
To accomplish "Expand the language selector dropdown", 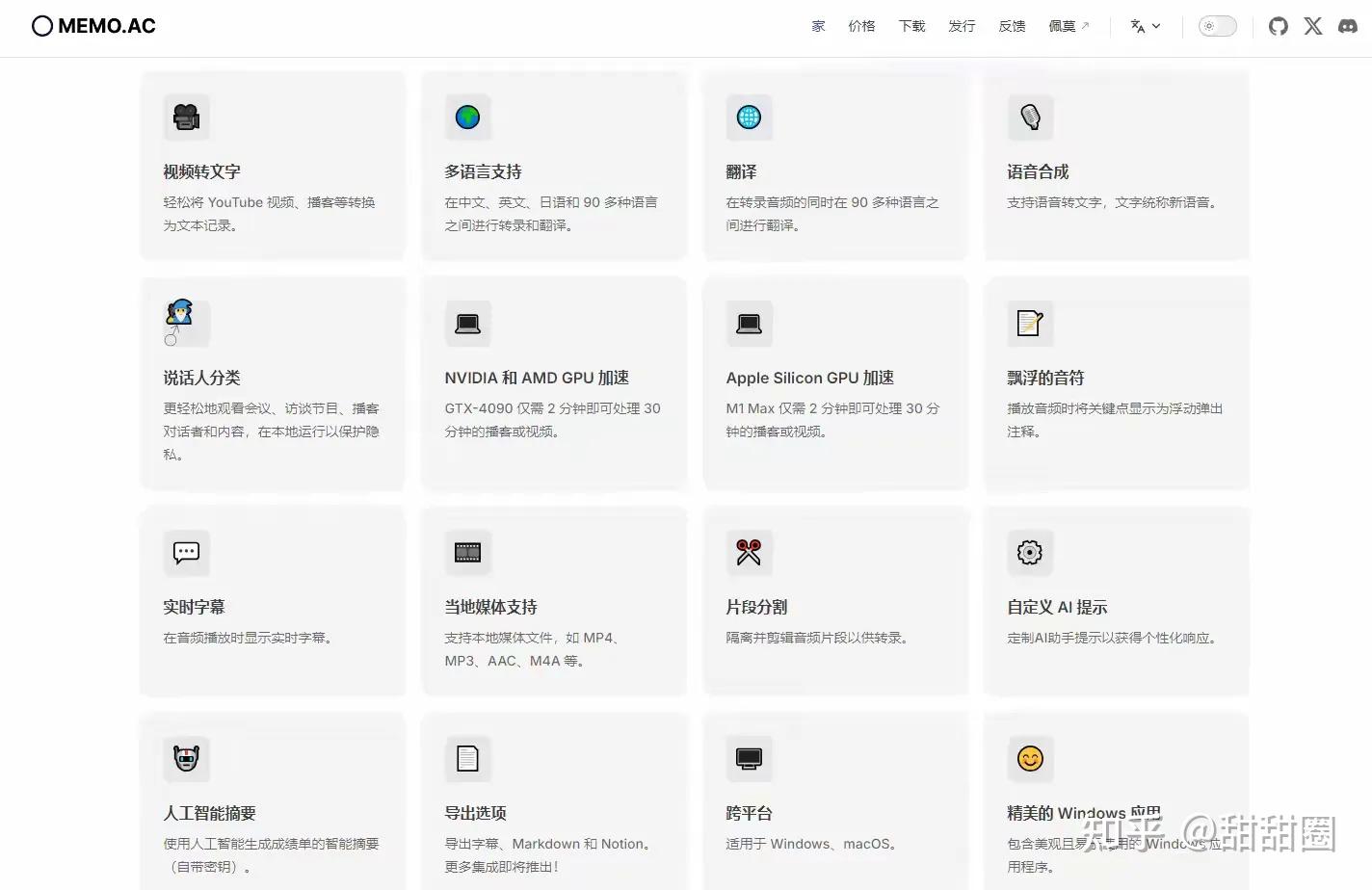I will click(x=1146, y=26).
